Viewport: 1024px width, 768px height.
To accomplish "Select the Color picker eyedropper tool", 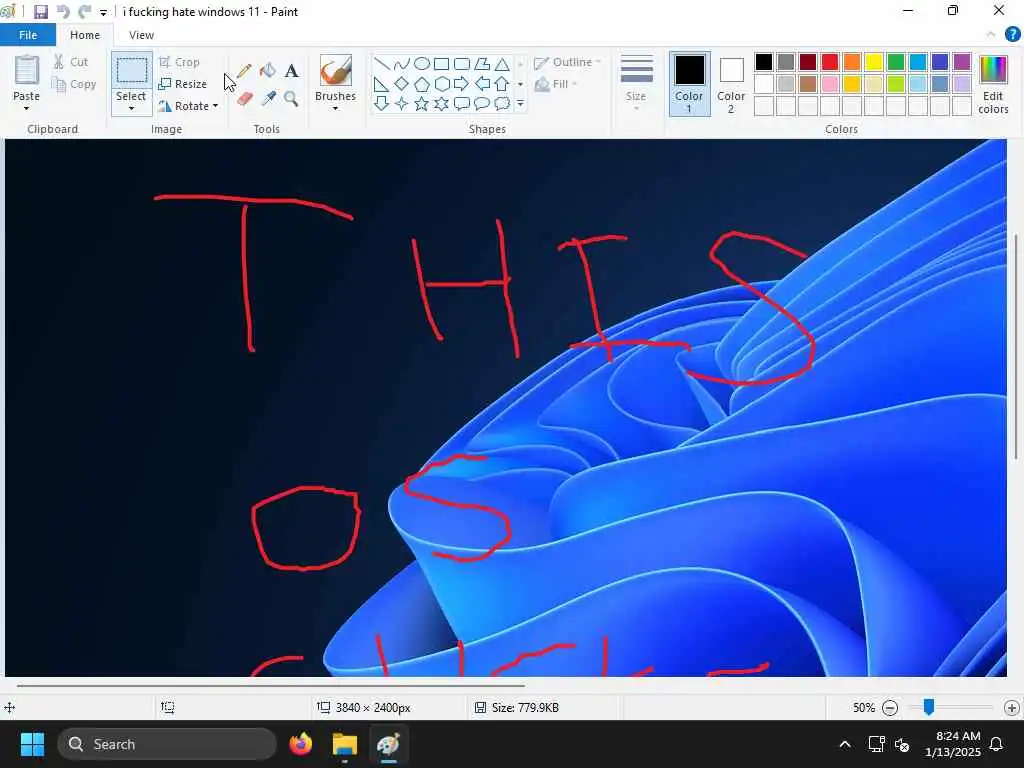I will 268,99.
